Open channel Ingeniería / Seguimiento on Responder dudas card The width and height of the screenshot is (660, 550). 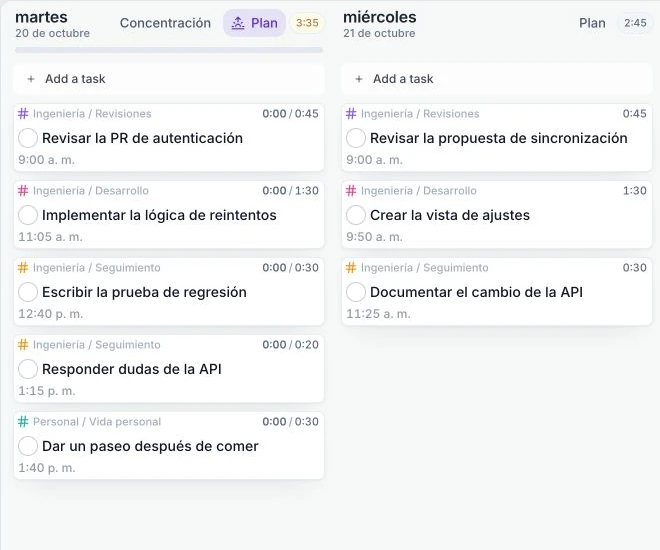(97, 345)
